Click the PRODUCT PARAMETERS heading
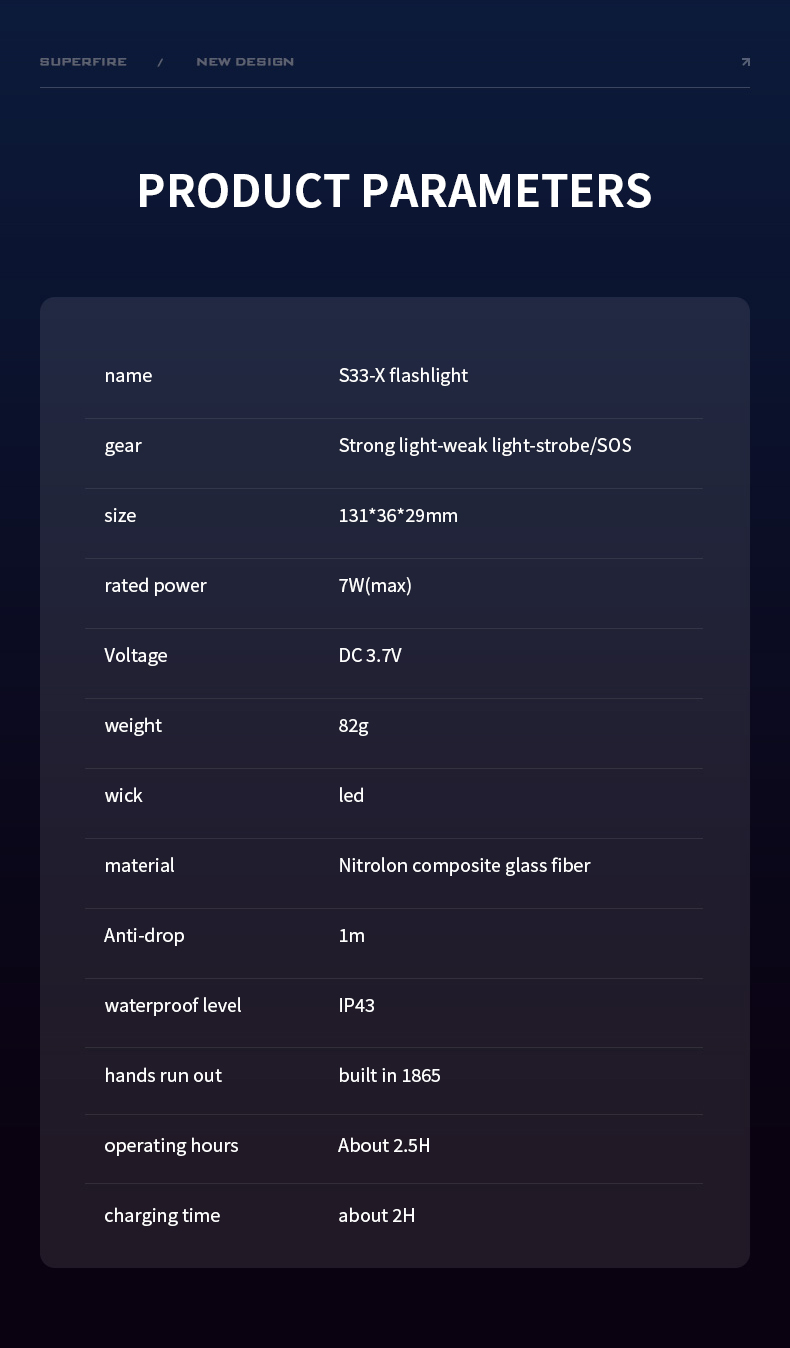790x1348 pixels. point(394,190)
